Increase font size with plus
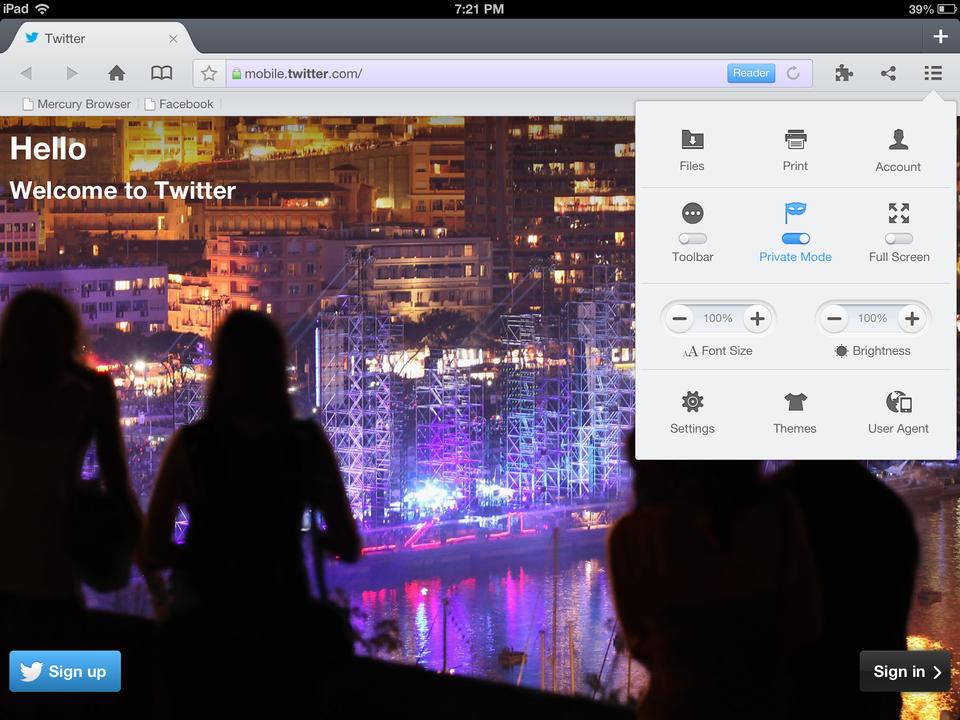The image size is (960, 720). click(x=757, y=318)
